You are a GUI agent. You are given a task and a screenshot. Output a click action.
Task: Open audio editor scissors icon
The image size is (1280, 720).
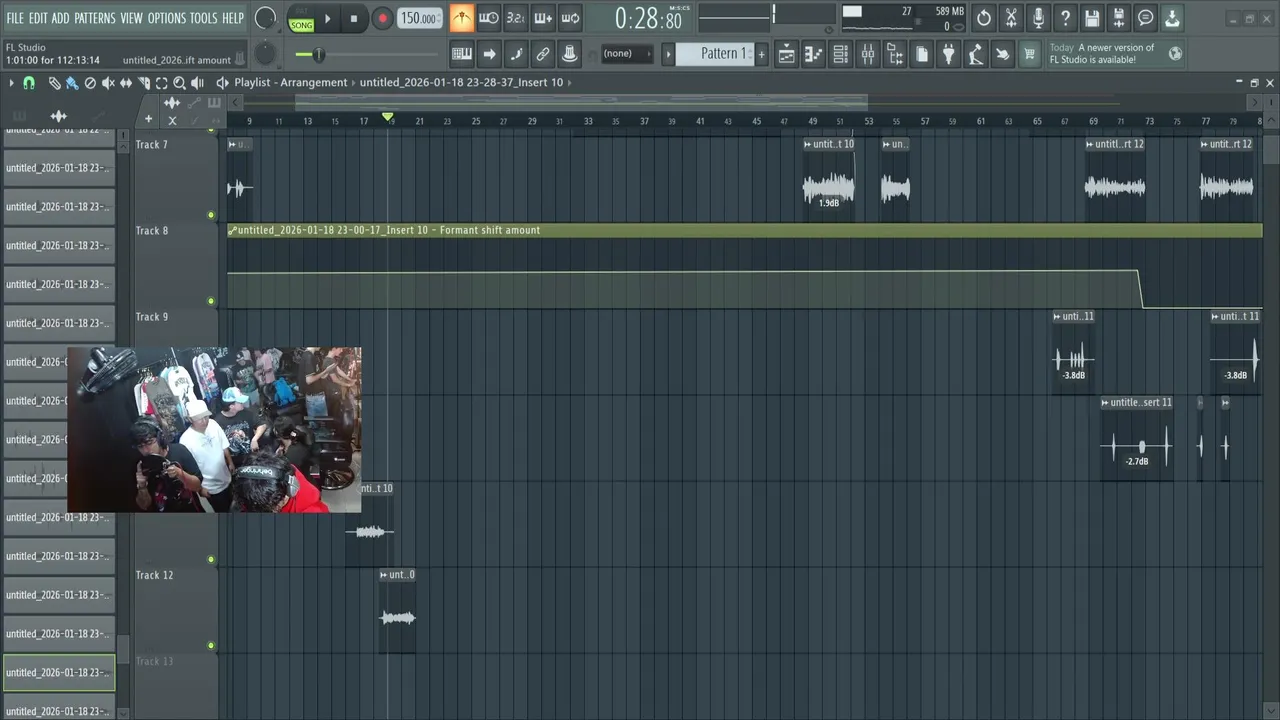(x=1011, y=18)
